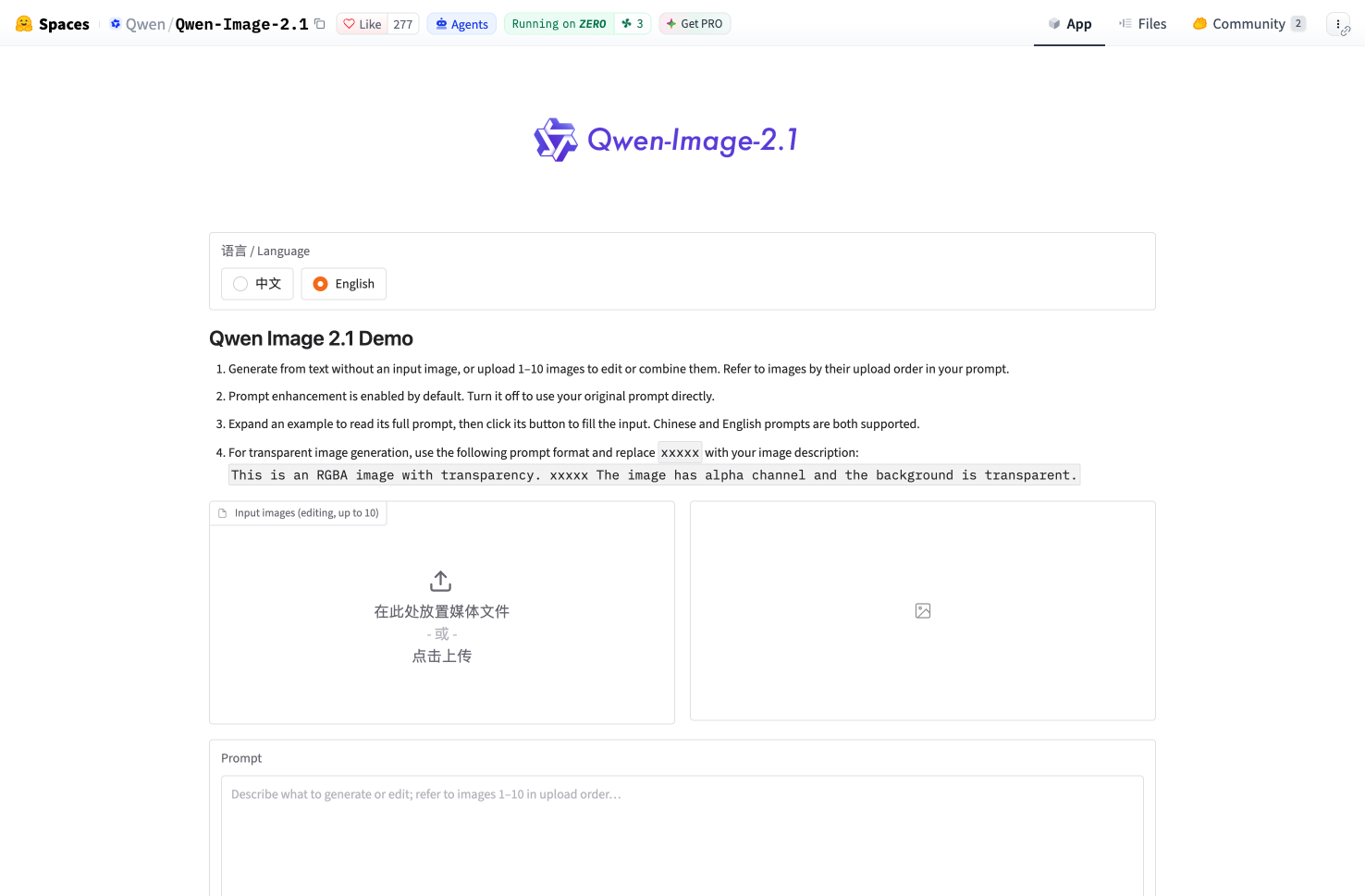Switch to the App tab
Image resolution: width=1365 pixels, height=896 pixels.
1069,24
